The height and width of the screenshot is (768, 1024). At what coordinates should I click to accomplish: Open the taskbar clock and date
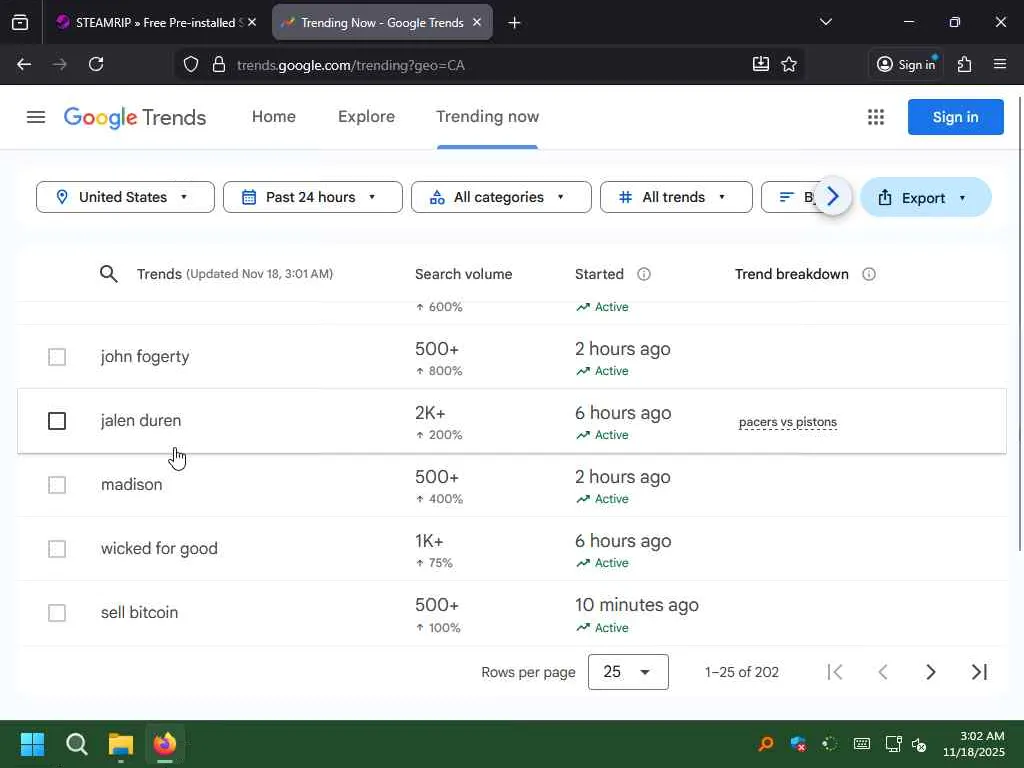[974, 744]
